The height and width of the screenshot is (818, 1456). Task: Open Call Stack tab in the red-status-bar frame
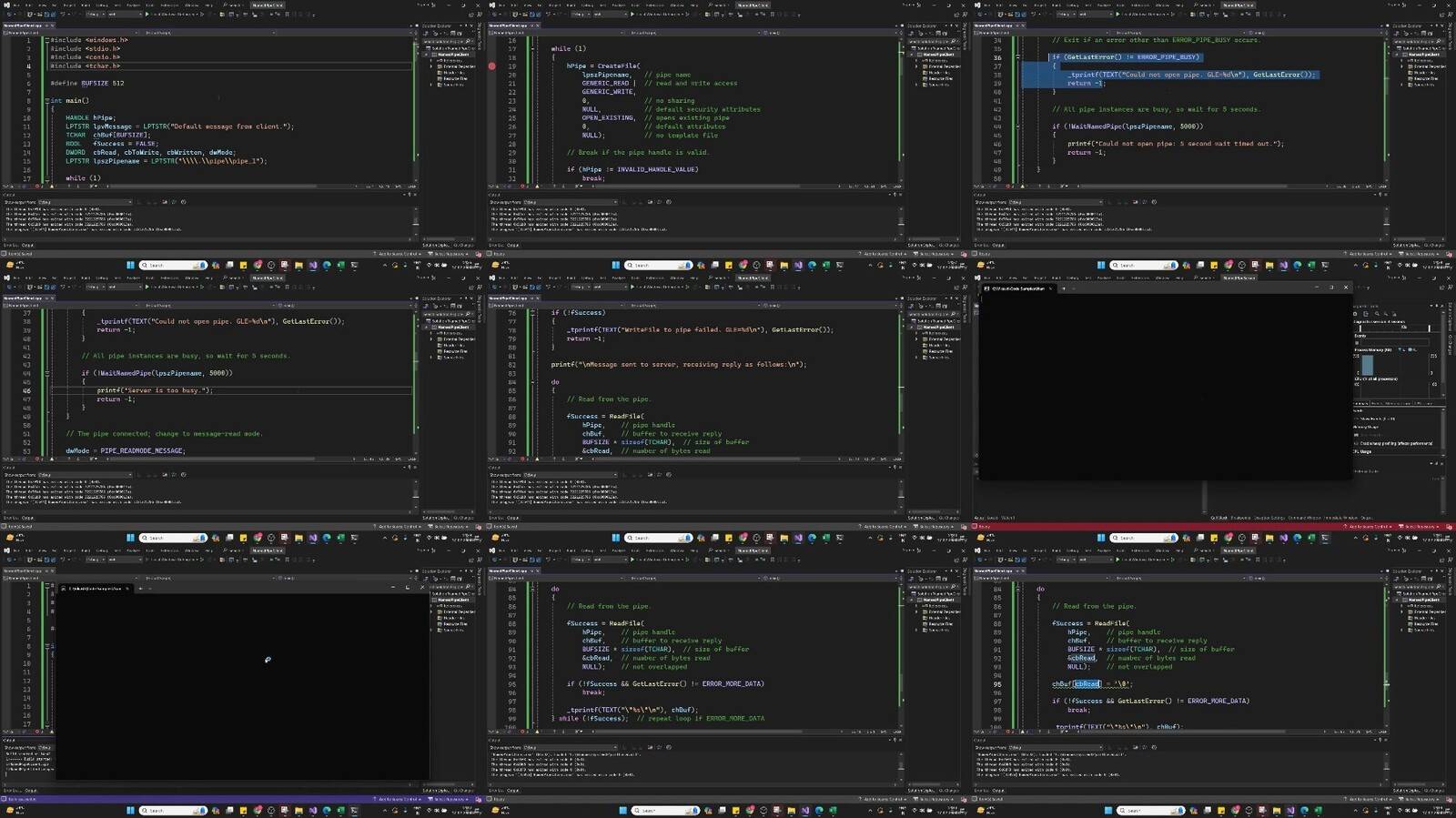[x=1221, y=518]
